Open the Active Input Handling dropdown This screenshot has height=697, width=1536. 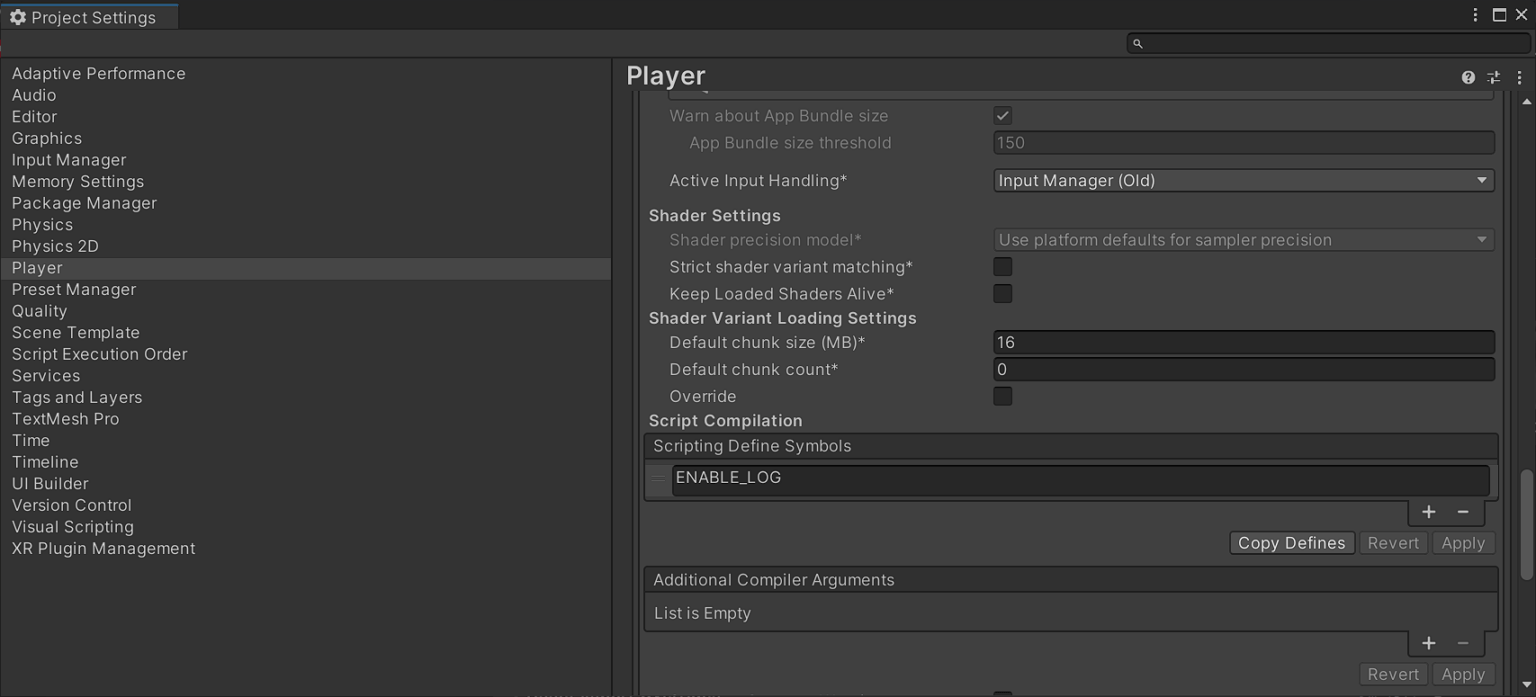pyautogui.click(x=1243, y=180)
